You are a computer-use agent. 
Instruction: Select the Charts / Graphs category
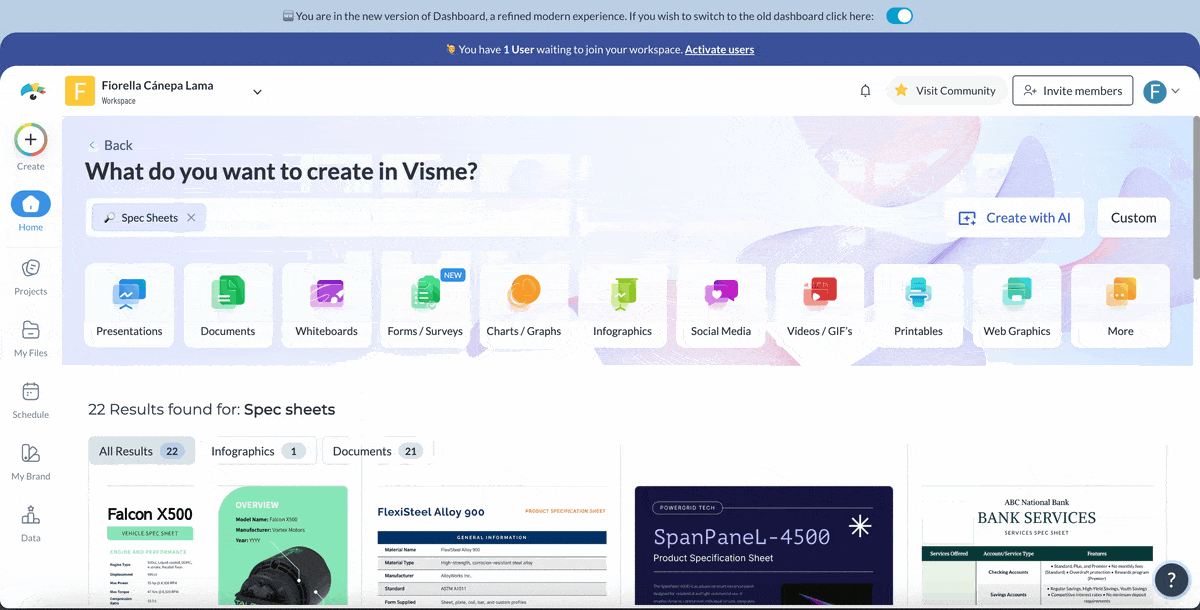click(x=524, y=306)
